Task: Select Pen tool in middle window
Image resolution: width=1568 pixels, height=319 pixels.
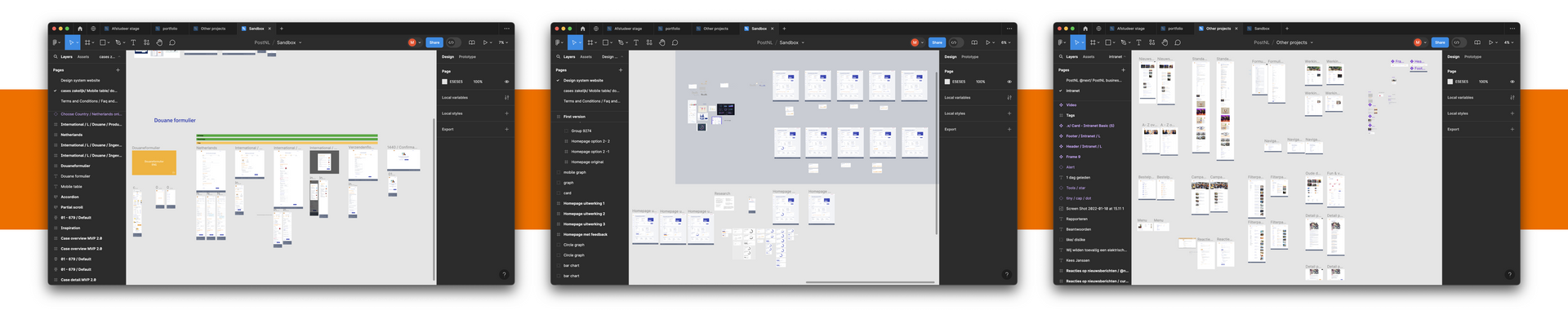Action: (621, 42)
